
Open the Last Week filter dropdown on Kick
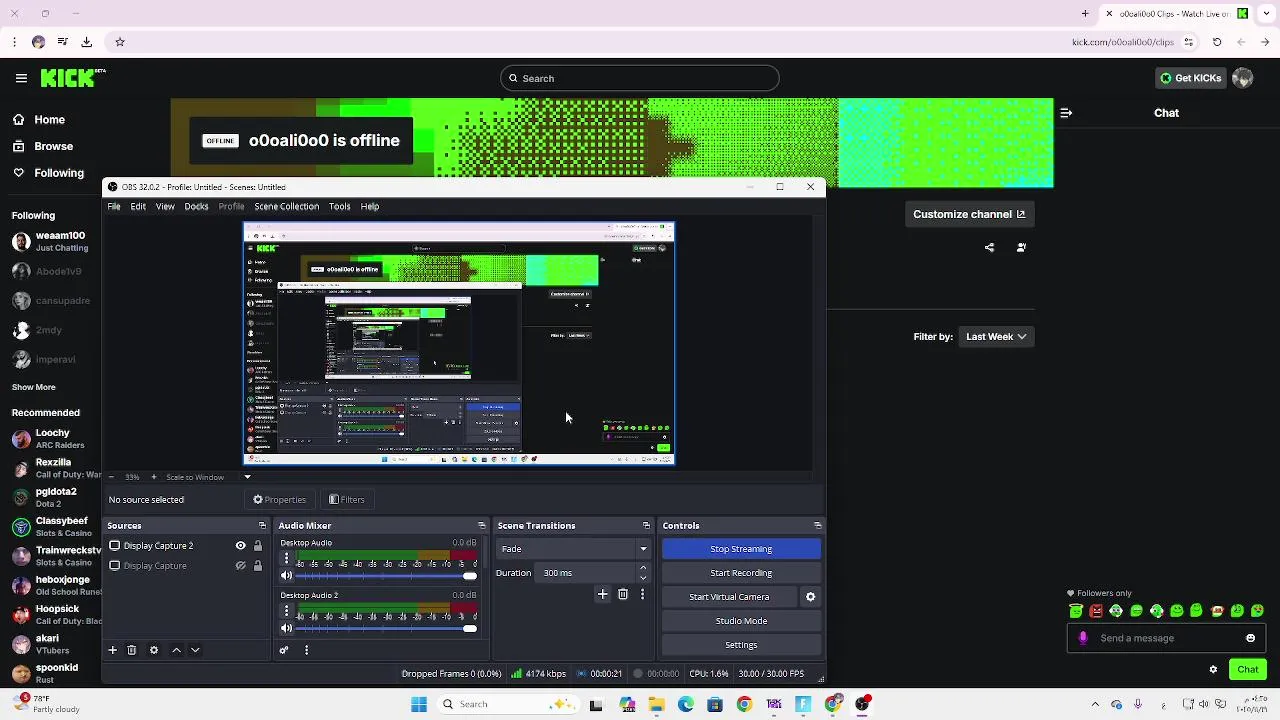996,337
